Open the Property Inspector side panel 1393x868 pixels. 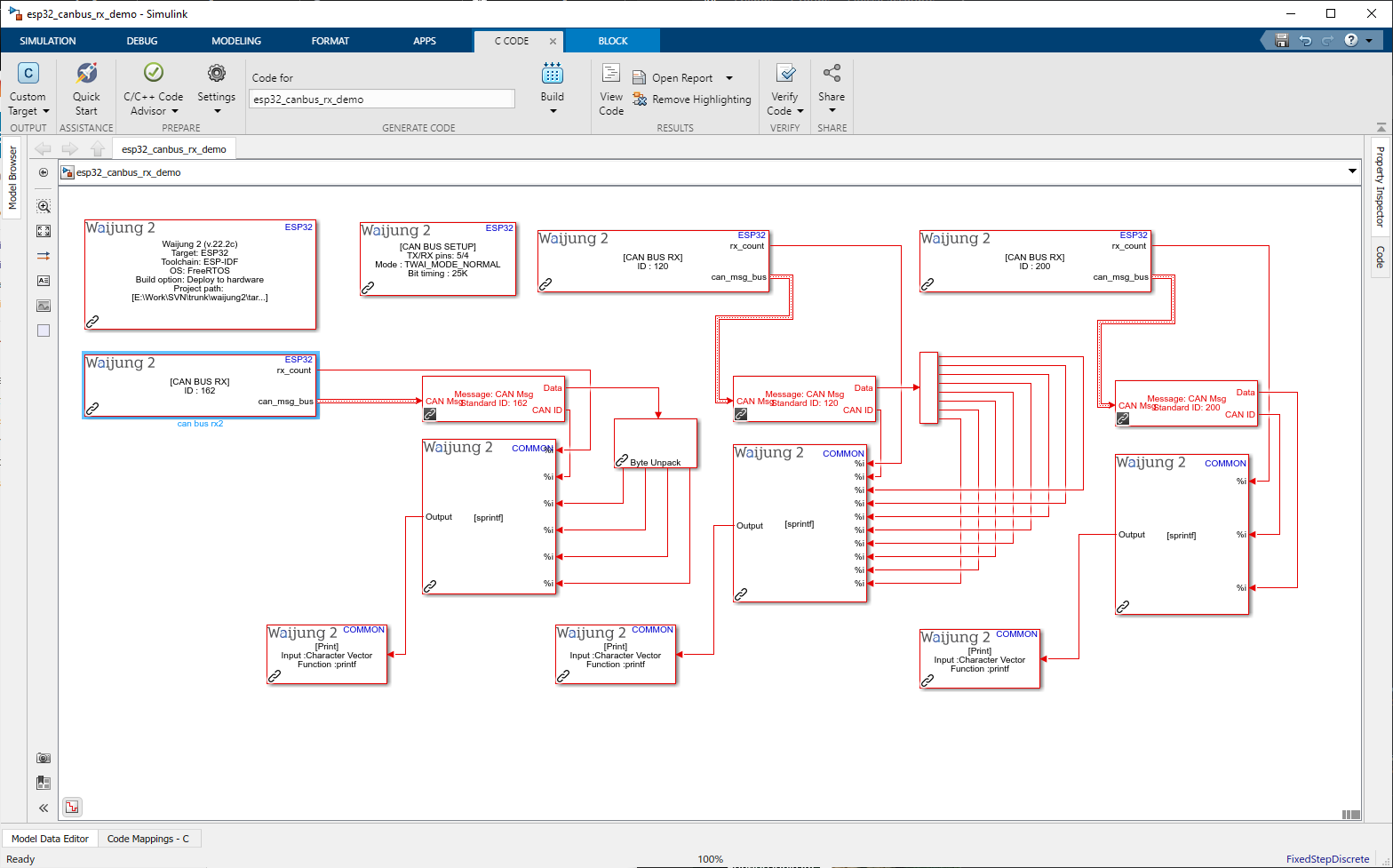pyautogui.click(x=1380, y=186)
